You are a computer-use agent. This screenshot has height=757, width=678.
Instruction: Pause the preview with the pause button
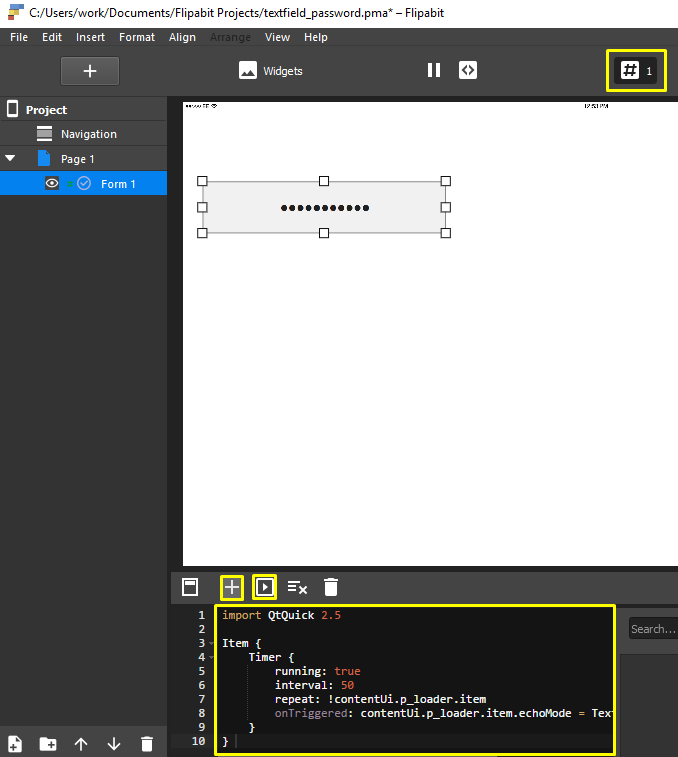coord(434,70)
